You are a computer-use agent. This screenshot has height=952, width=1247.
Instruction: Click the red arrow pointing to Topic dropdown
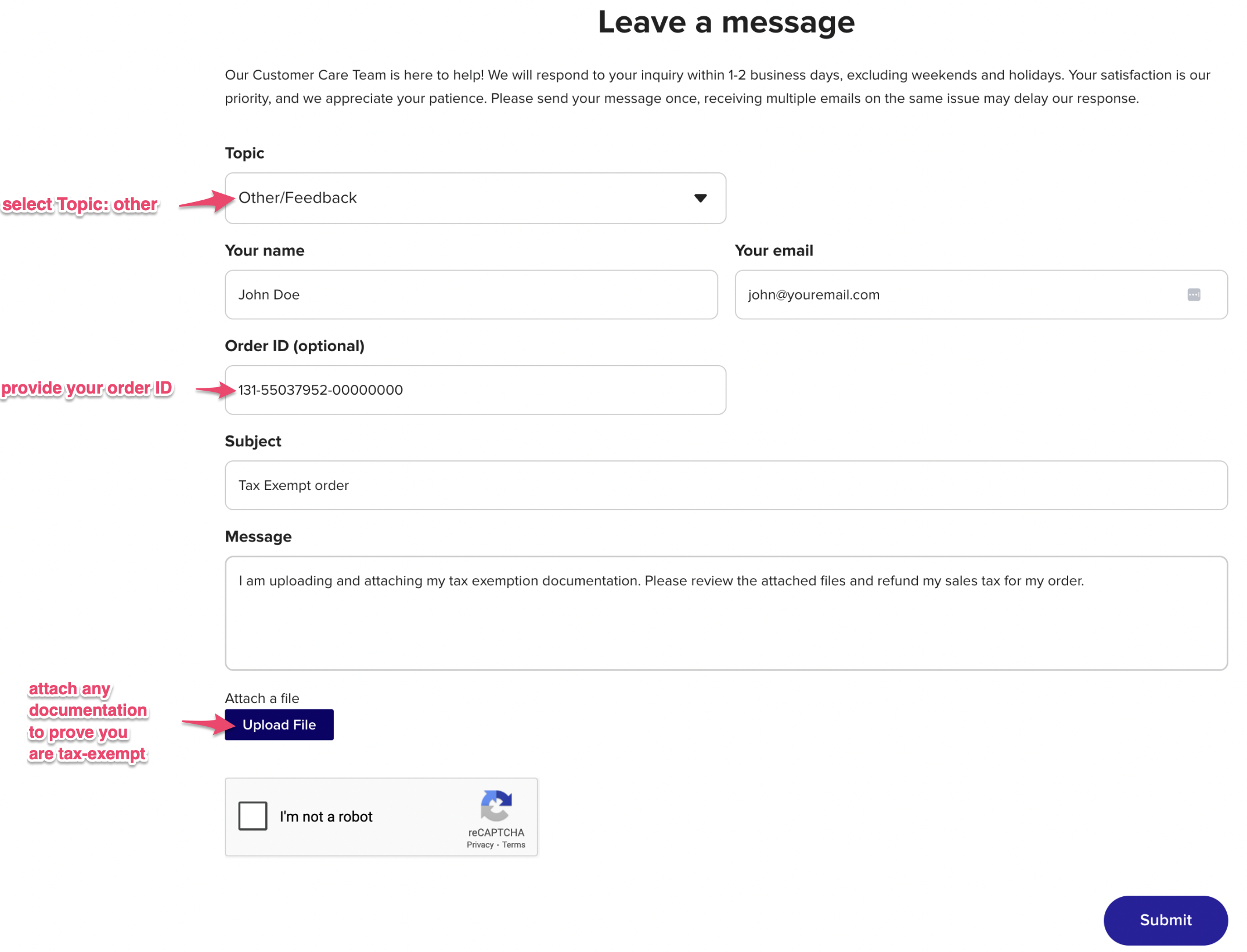(x=207, y=201)
